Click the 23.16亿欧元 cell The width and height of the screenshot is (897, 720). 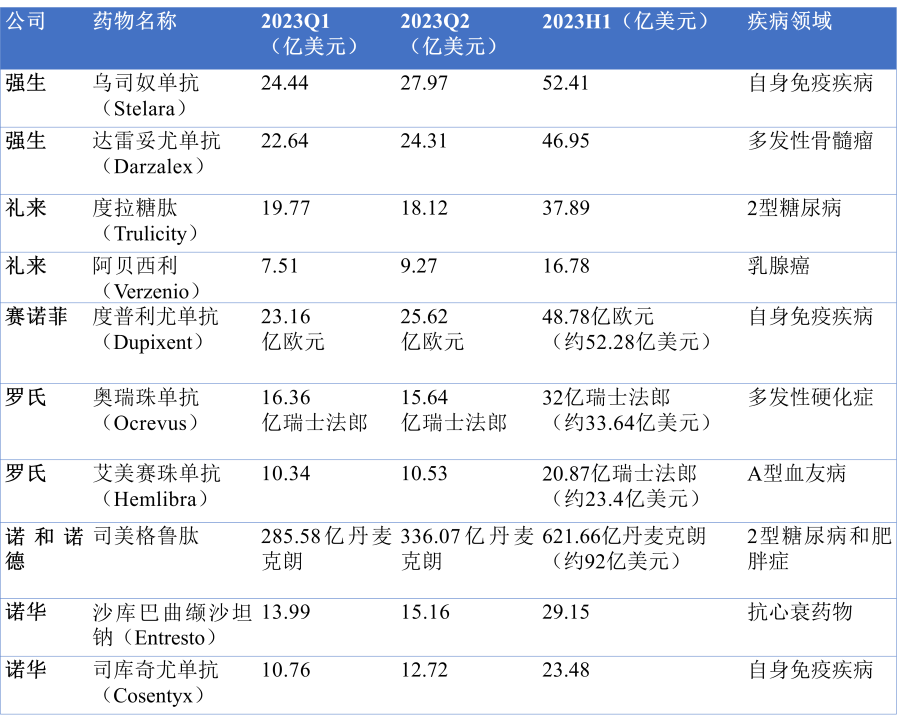pyautogui.click(x=293, y=329)
